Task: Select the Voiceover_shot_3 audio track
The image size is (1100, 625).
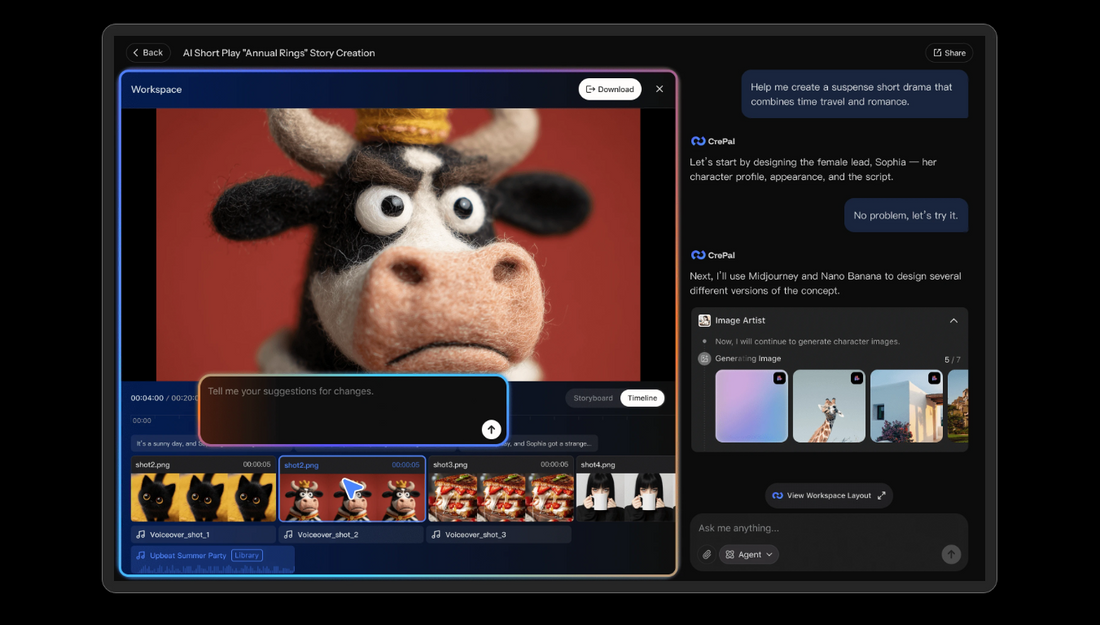Action: pos(499,535)
